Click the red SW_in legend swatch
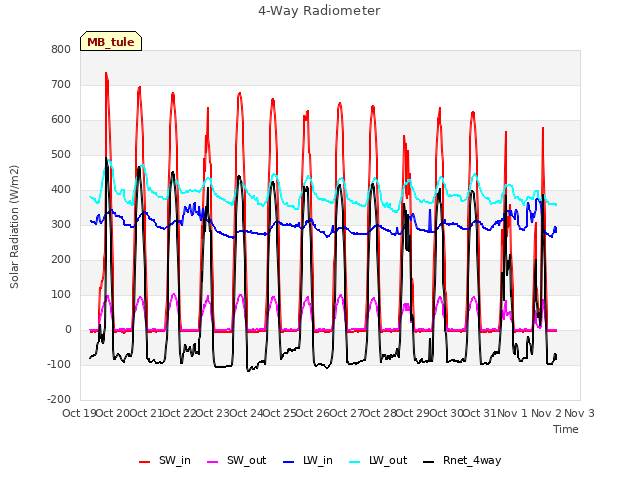This screenshot has height=480, width=640. [144, 462]
